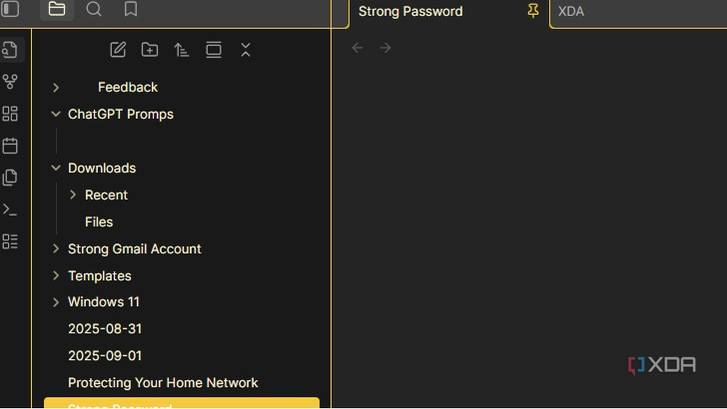Navigate back in note history
Viewport: 727px width, 409px height.
click(357, 48)
